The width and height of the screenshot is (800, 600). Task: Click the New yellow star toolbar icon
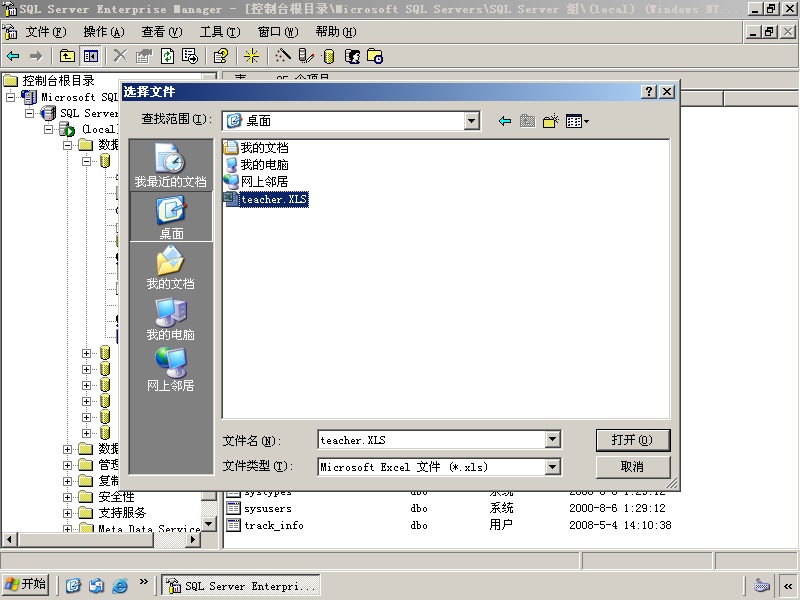pos(251,56)
